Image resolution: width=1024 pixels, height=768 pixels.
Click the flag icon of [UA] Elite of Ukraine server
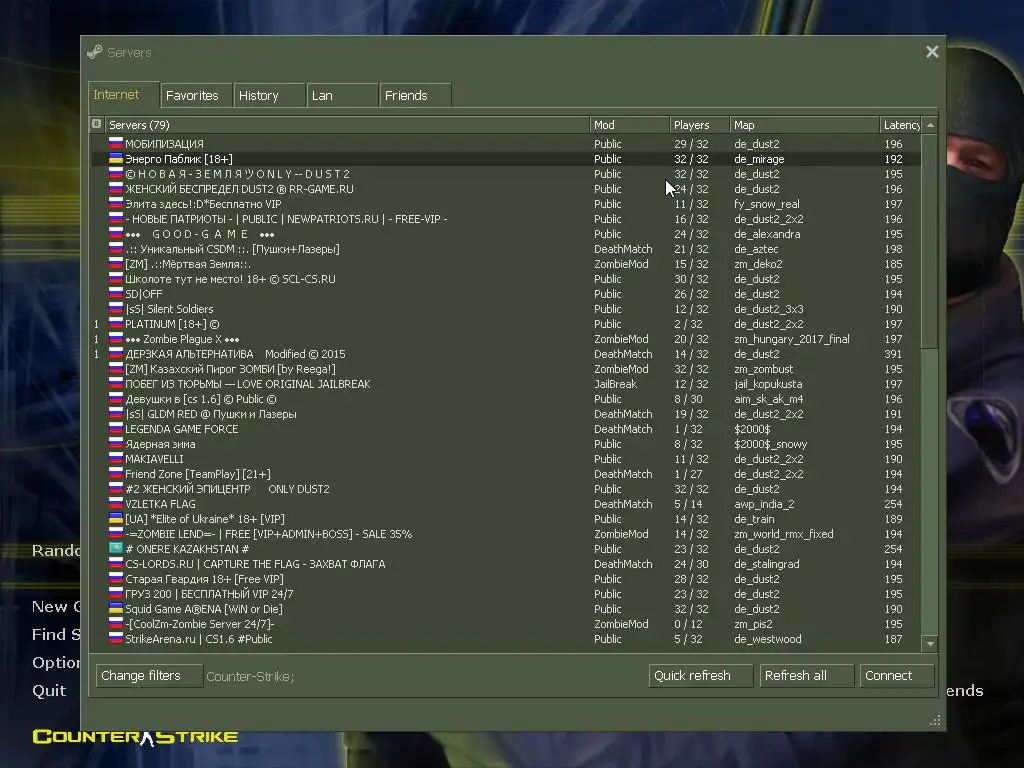tap(116, 519)
